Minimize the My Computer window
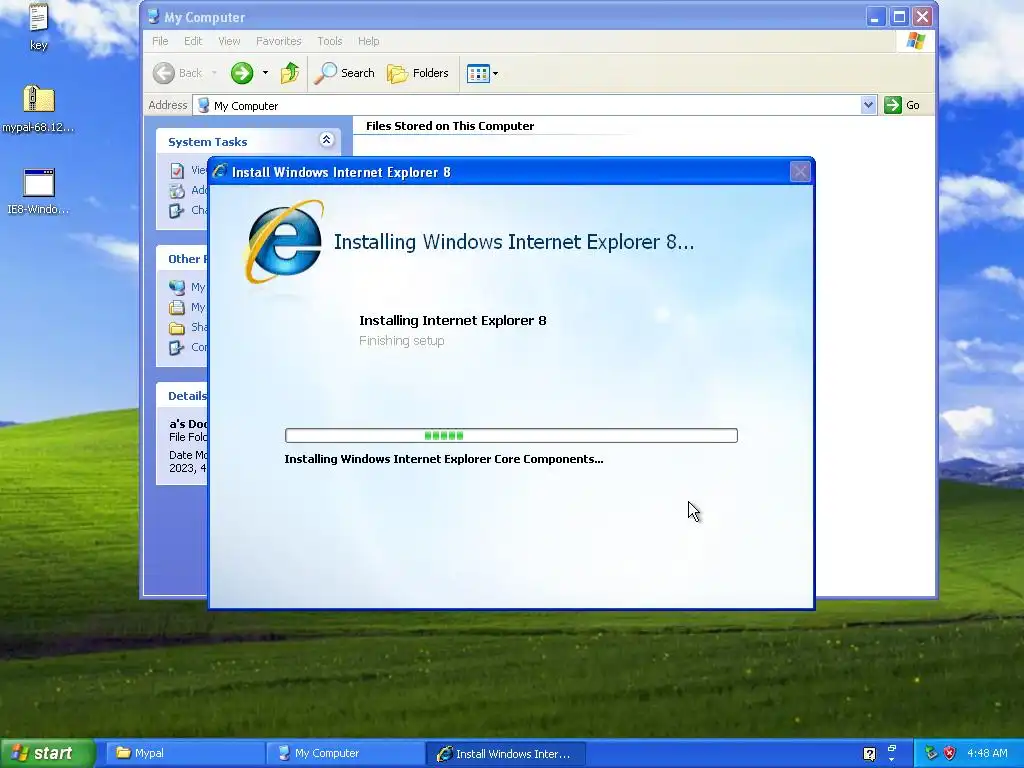The height and width of the screenshot is (768, 1024). point(876,17)
